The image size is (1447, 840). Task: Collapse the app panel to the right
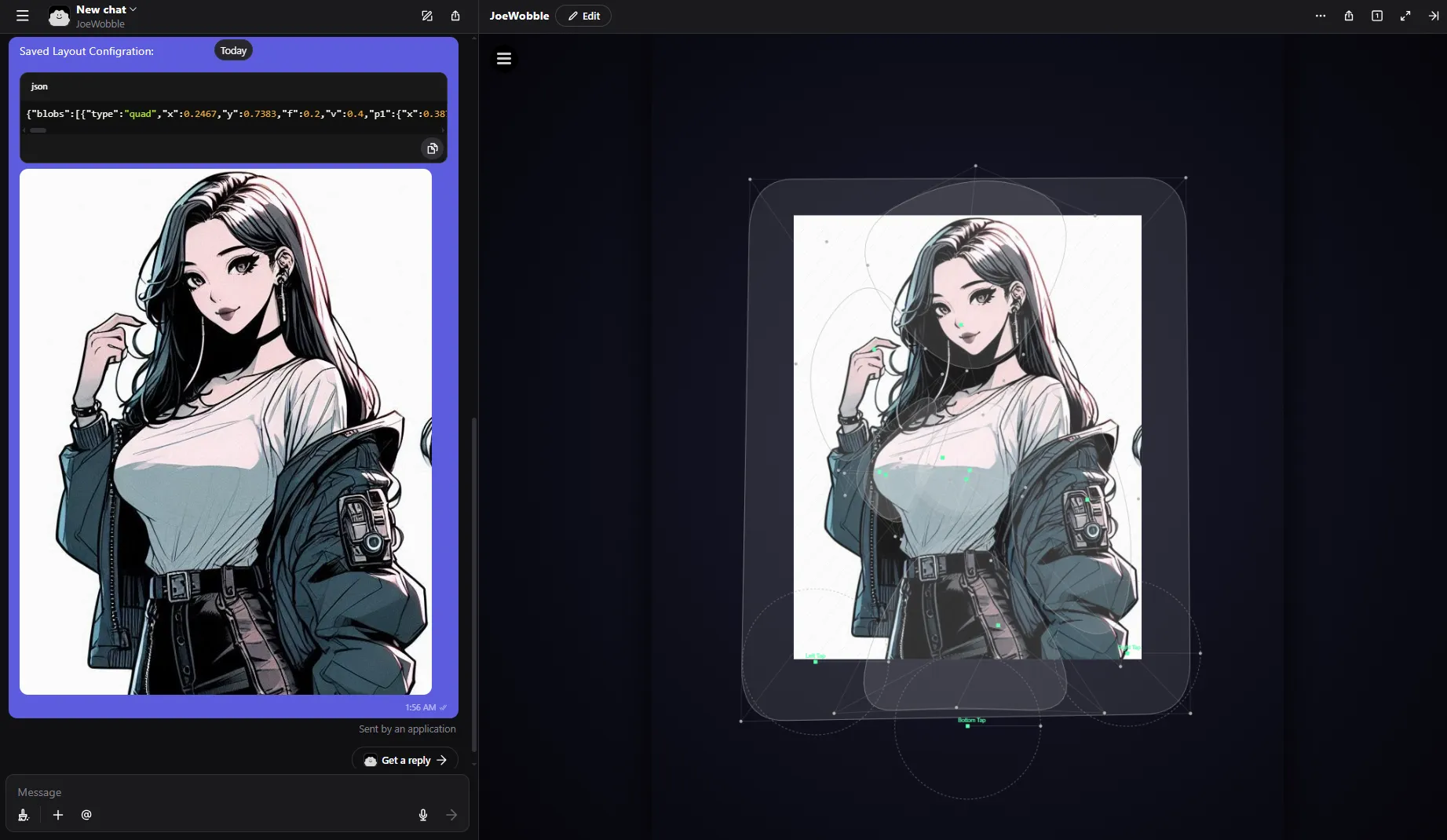click(x=1434, y=16)
